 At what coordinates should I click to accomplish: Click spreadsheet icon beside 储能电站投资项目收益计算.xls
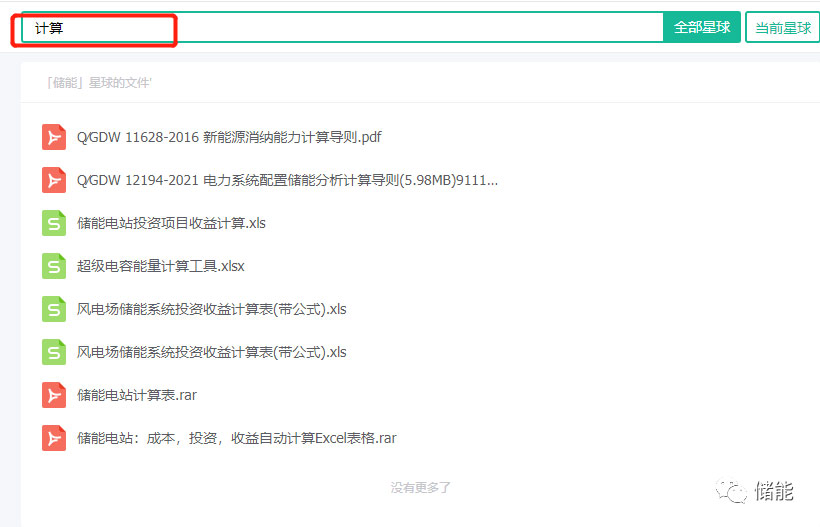(54, 223)
